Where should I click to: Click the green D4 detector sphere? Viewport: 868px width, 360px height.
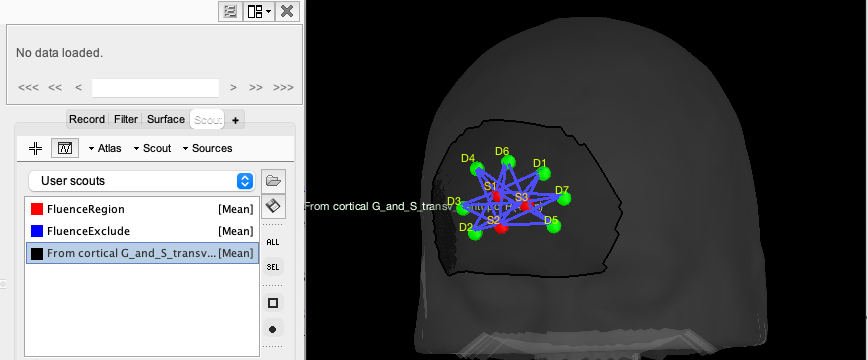click(x=477, y=169)
